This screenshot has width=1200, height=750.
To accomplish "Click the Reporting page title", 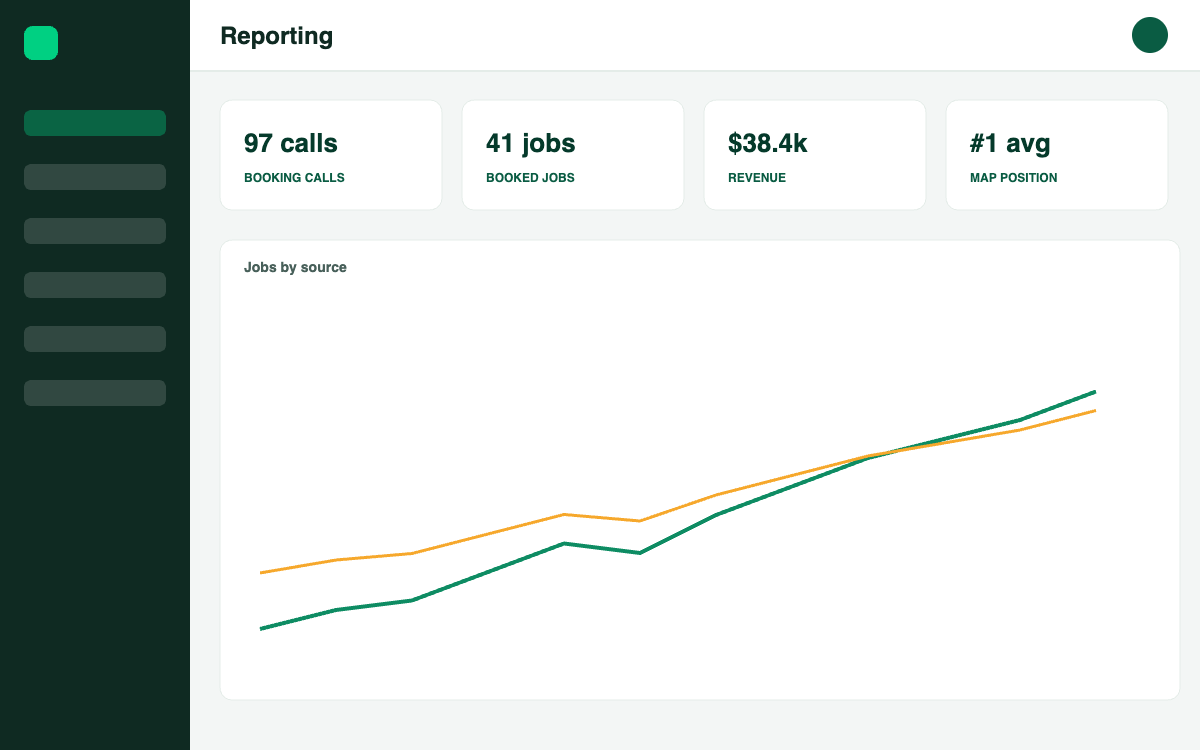I will click(277, 36).
